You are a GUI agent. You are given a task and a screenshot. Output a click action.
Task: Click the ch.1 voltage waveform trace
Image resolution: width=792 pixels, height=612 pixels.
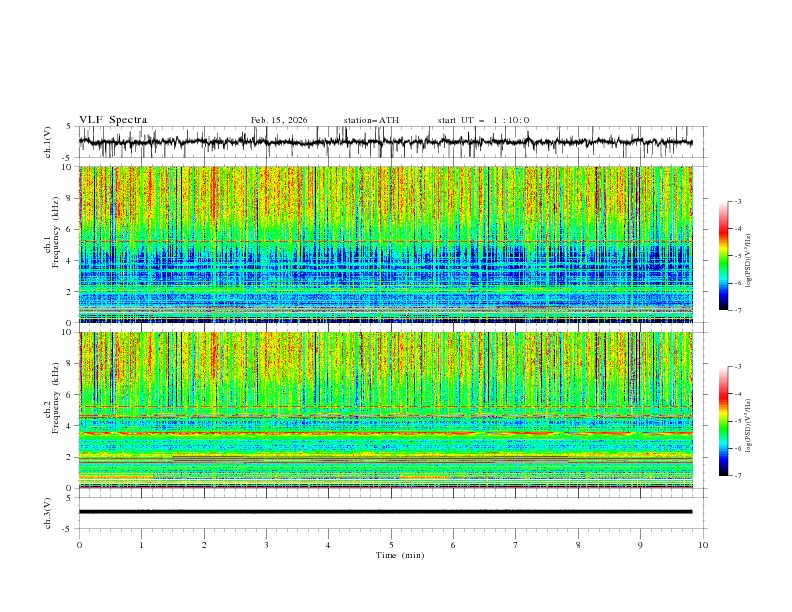pos(385,142)
